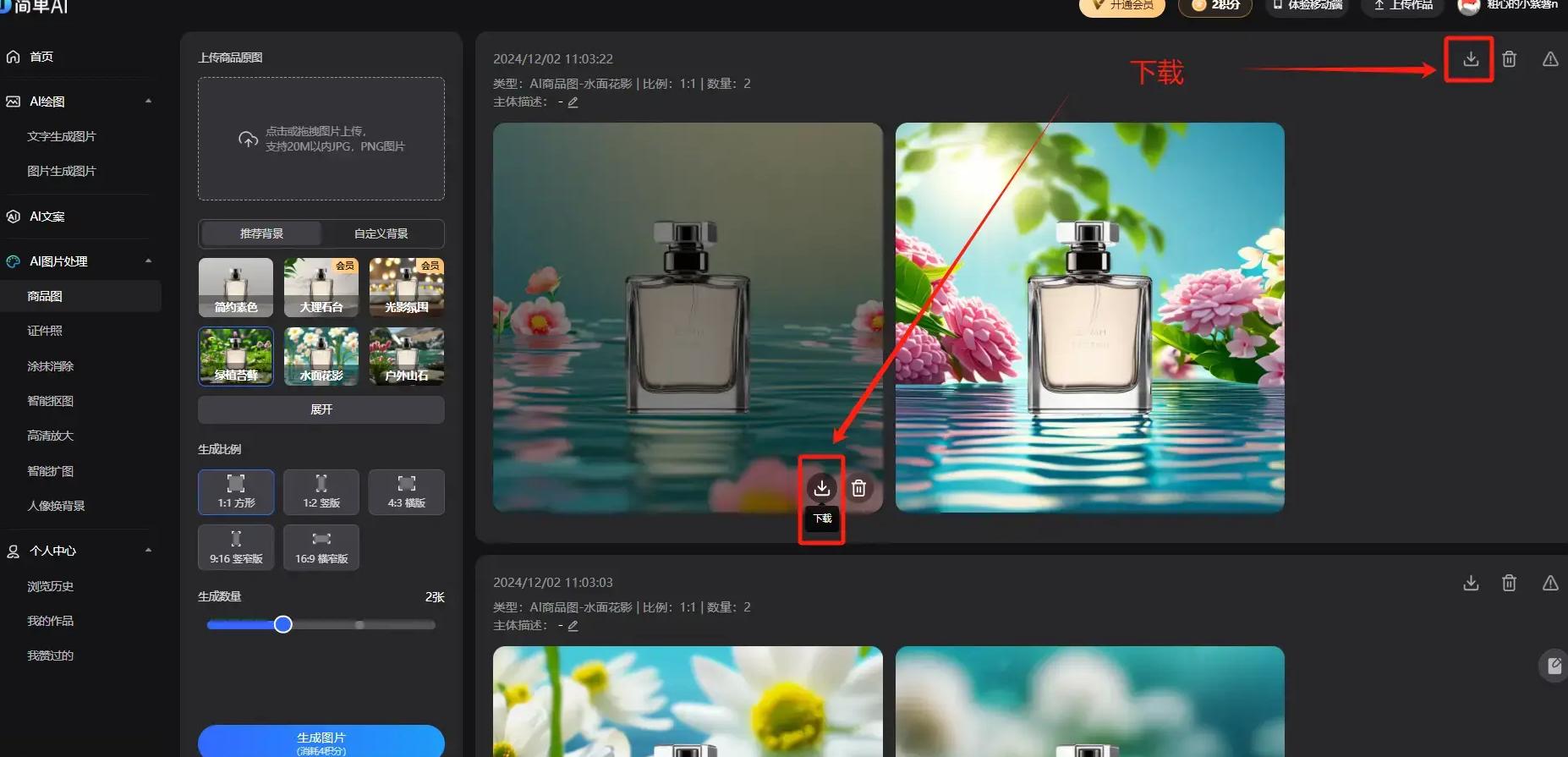The image size is (1568, 757).
Task: Click 体验移动端 button
Action: point(1308,6)
